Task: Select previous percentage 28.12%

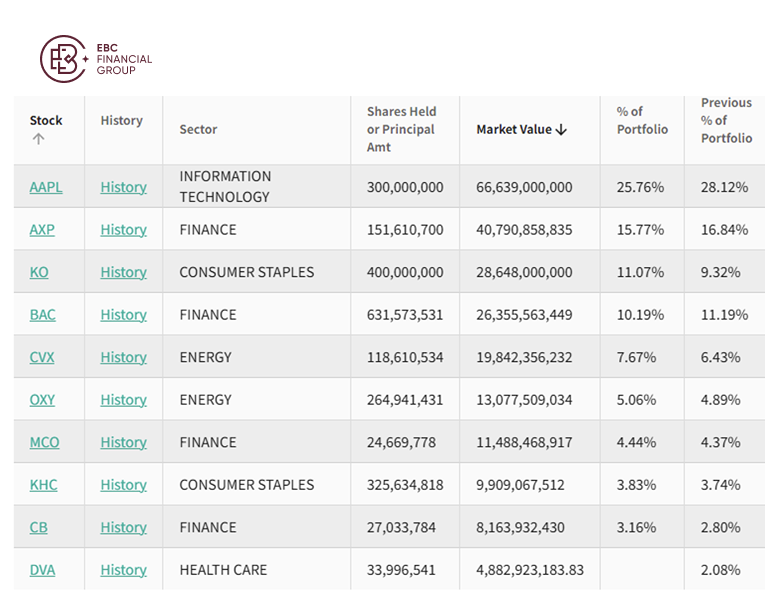Action: 724,187
